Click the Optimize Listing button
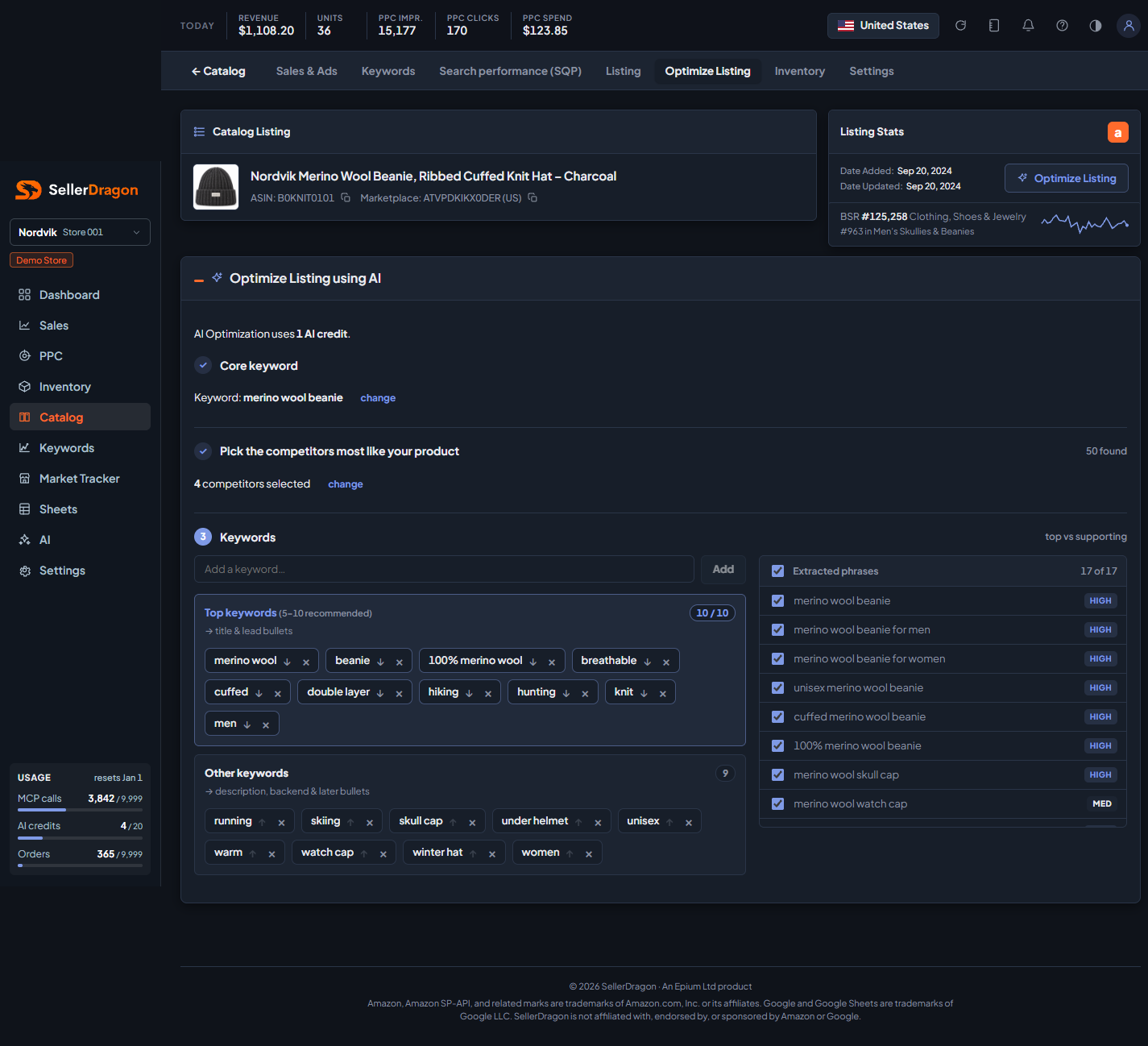This screenshot has height=1046, width=1148. [1067, 178]
